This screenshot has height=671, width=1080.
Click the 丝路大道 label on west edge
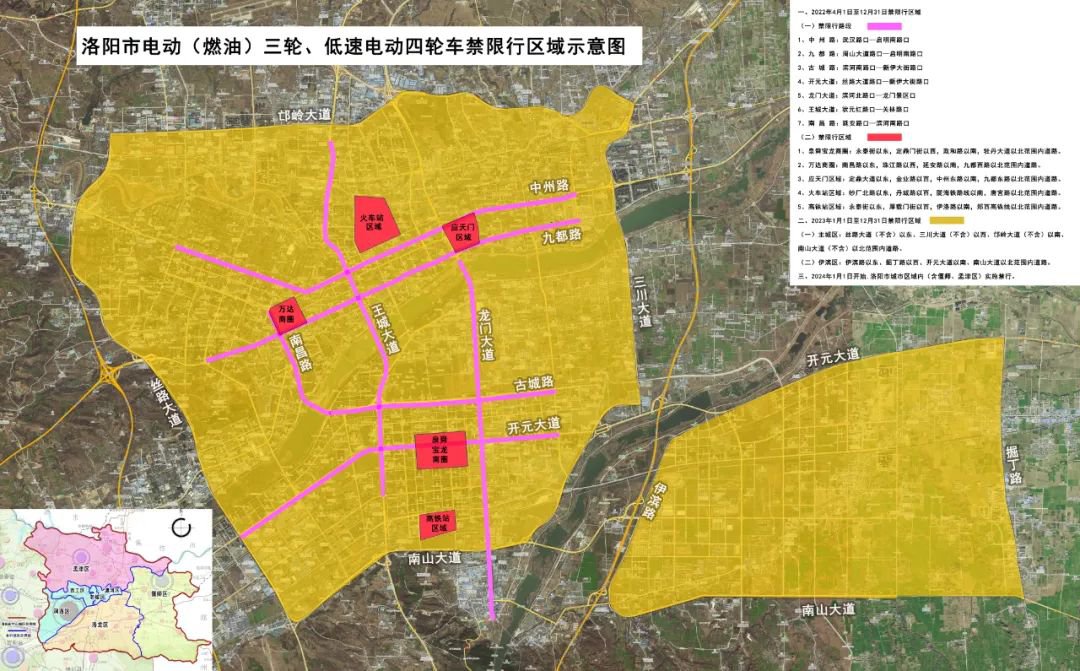(x=167, y=400)
